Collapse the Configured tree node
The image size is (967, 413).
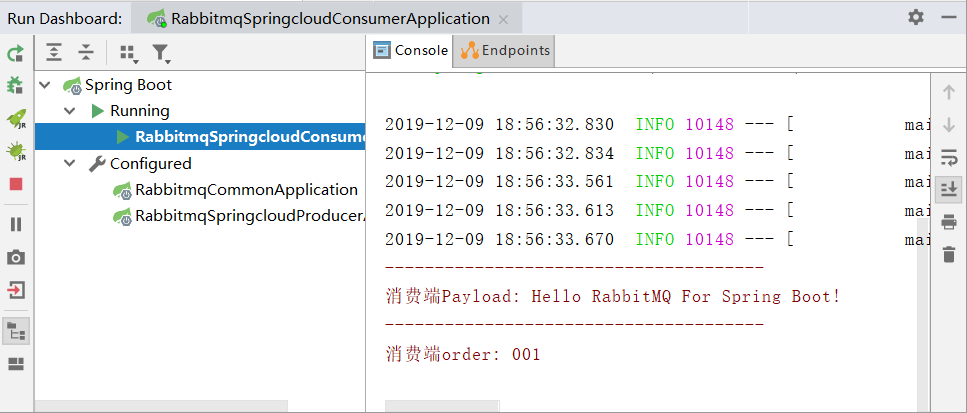coord(70,164)
